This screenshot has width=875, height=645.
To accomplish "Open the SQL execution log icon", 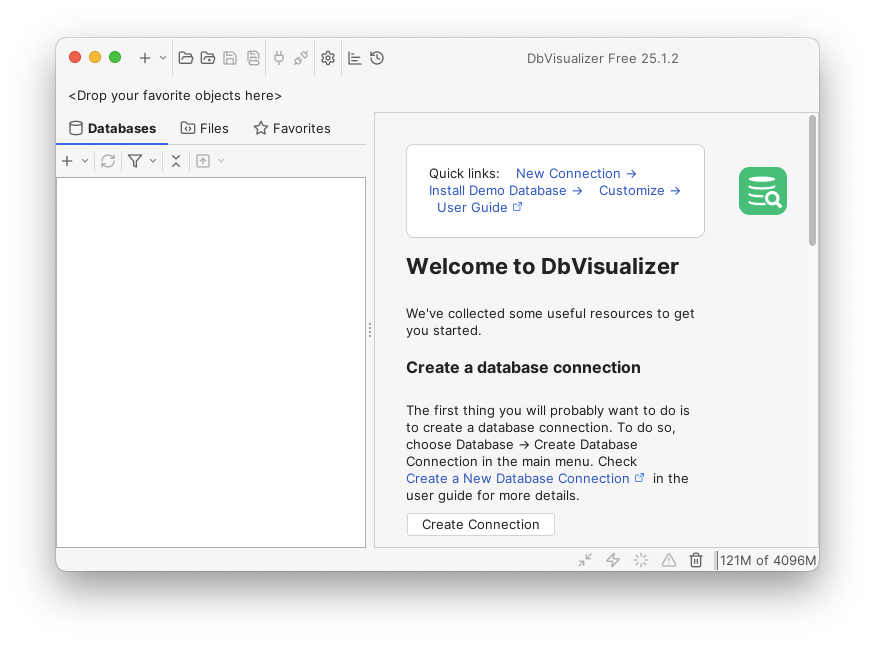I will pyautogui.click(x=354, y=57).
